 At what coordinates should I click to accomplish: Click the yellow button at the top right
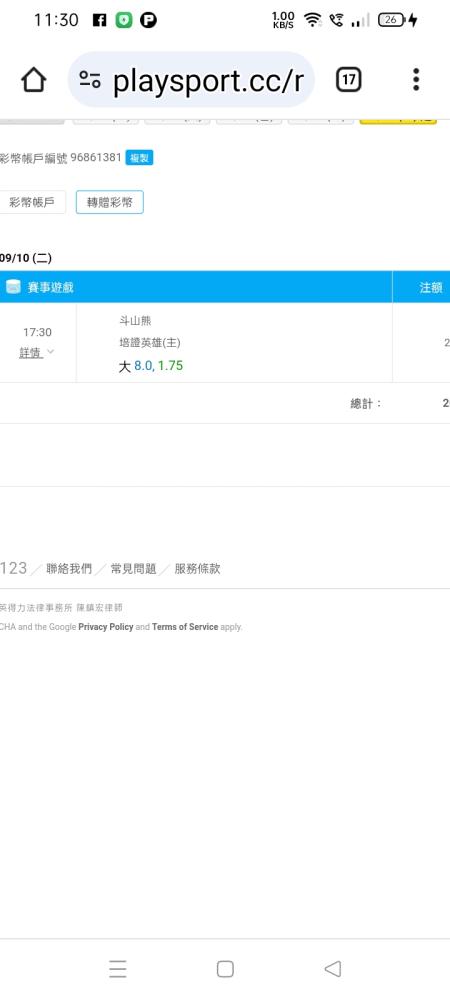coord(398,119)
